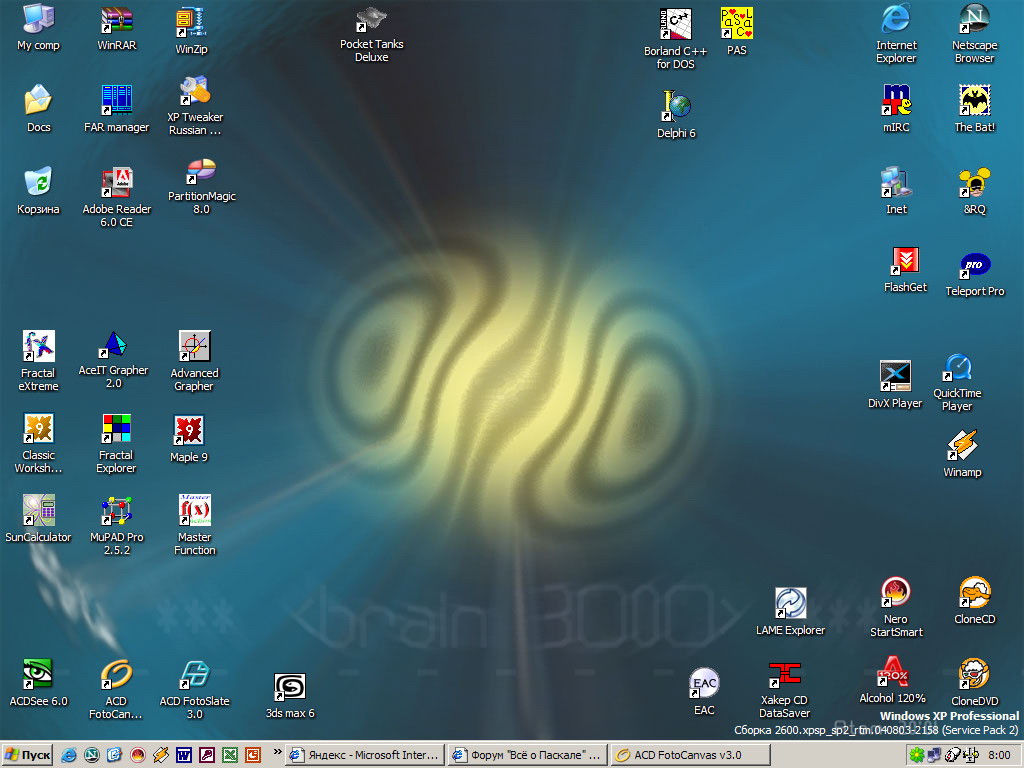Select the Pocket Tanks Deluxe icon

tap(371, 21)
